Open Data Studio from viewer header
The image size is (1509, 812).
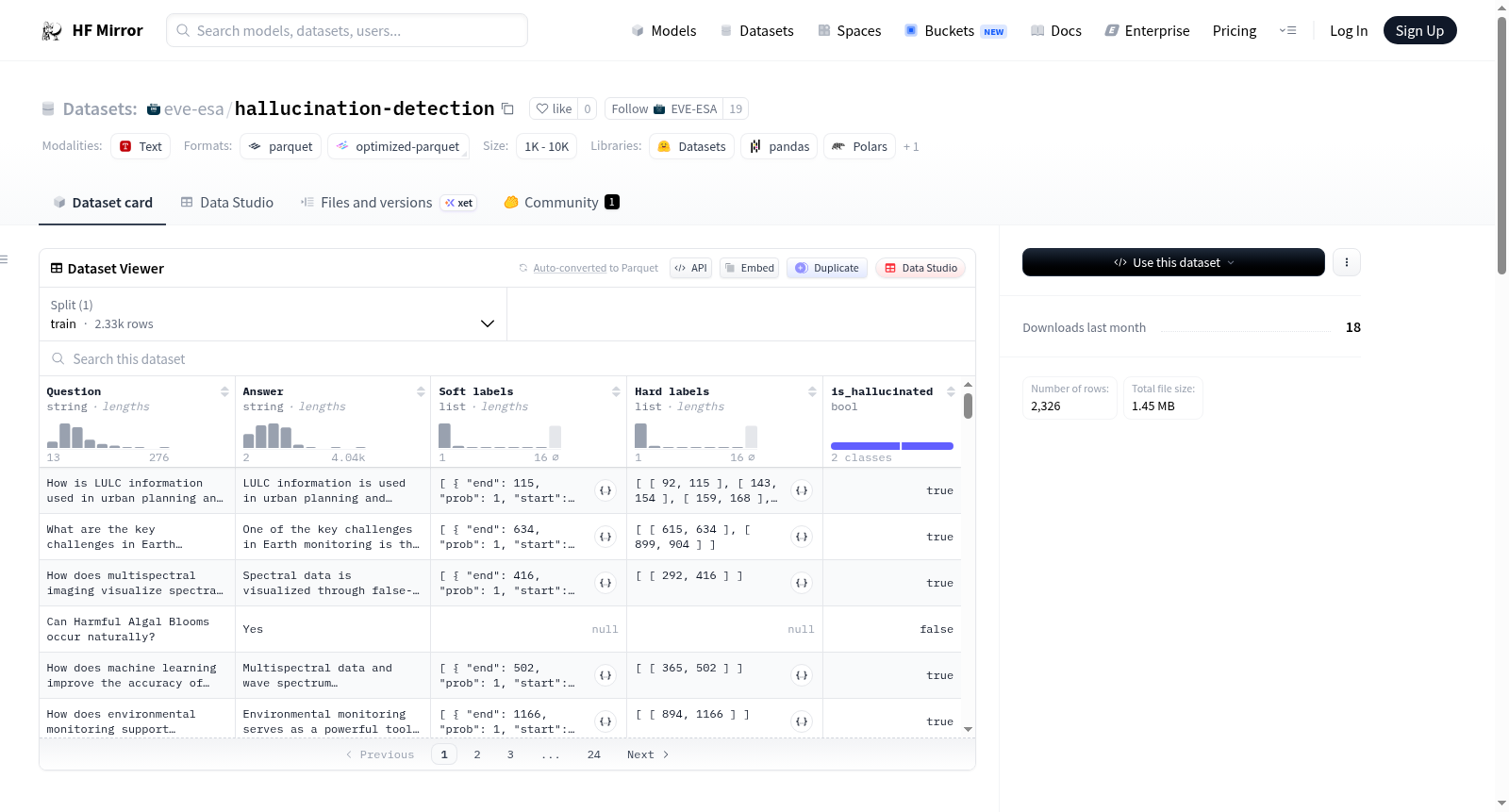click(920, 268)
